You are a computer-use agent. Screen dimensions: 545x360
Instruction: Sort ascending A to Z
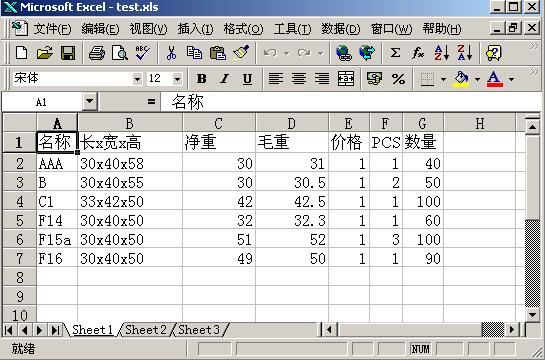point(441,53)
